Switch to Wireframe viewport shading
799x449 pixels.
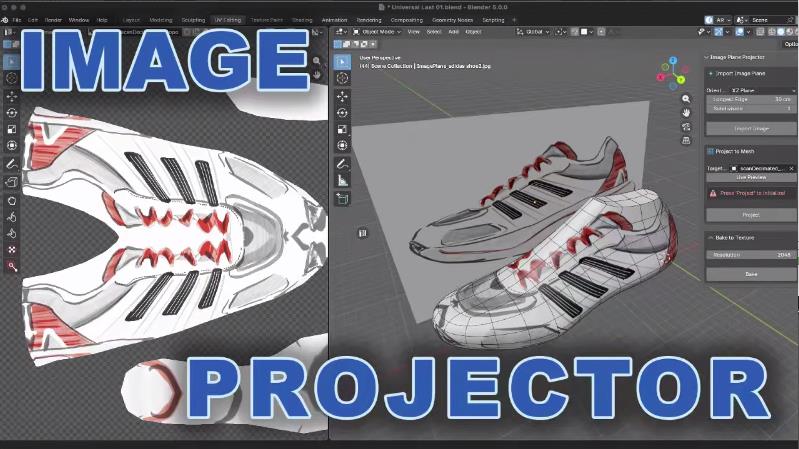click(773, 32)
